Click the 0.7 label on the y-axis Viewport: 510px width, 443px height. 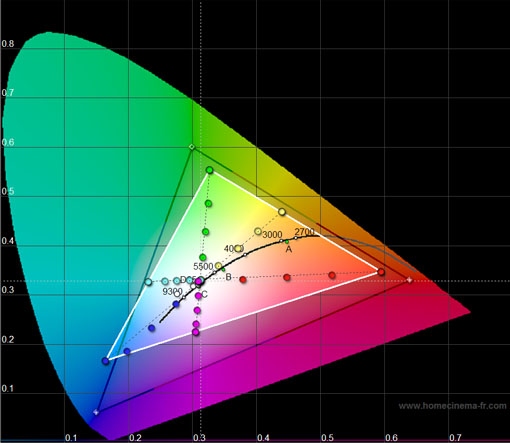click(8, 93)
